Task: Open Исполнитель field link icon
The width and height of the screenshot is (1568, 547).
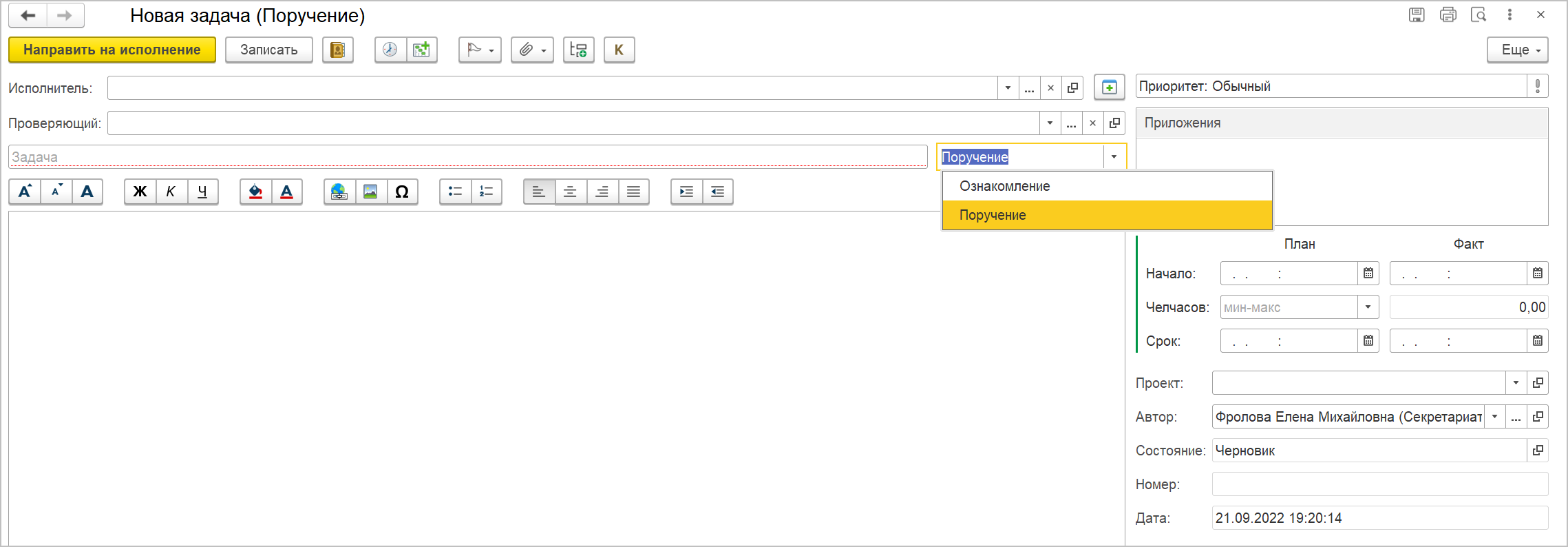Action: (1072, 87)
